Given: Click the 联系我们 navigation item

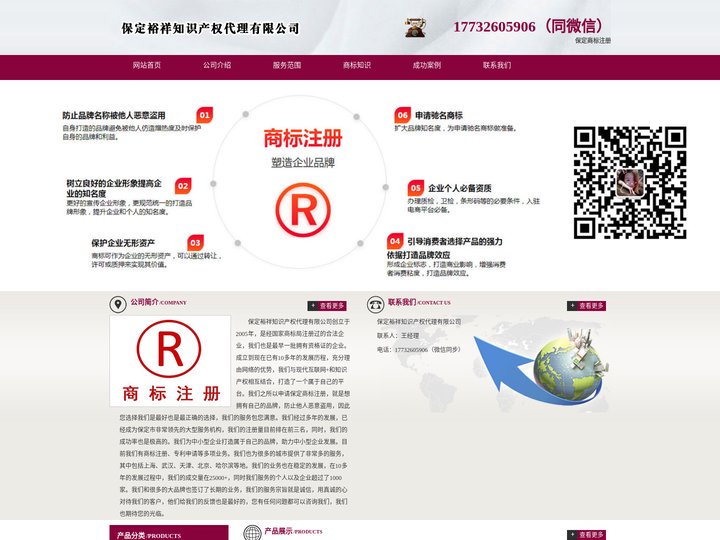Looking at the screenshot, I should (x=497, y=65).
